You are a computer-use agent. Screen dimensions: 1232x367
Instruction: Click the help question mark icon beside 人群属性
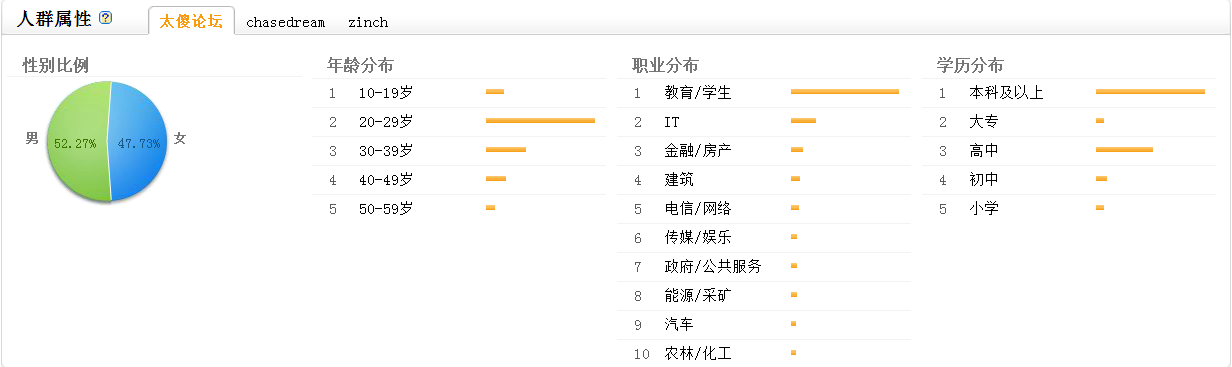tap(106, 19)
